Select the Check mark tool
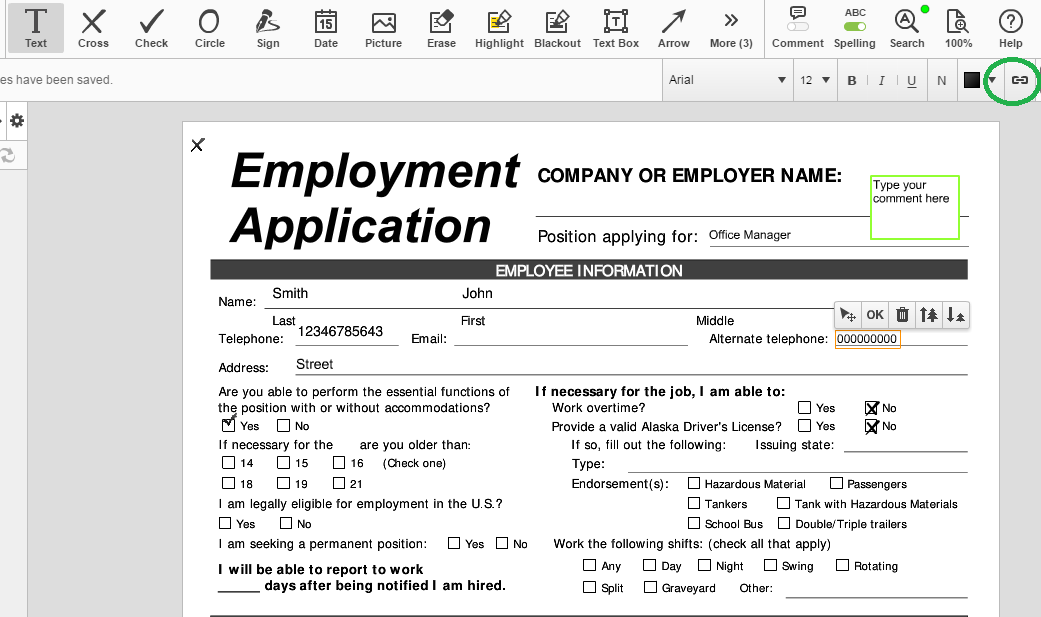 coord(151,28)
